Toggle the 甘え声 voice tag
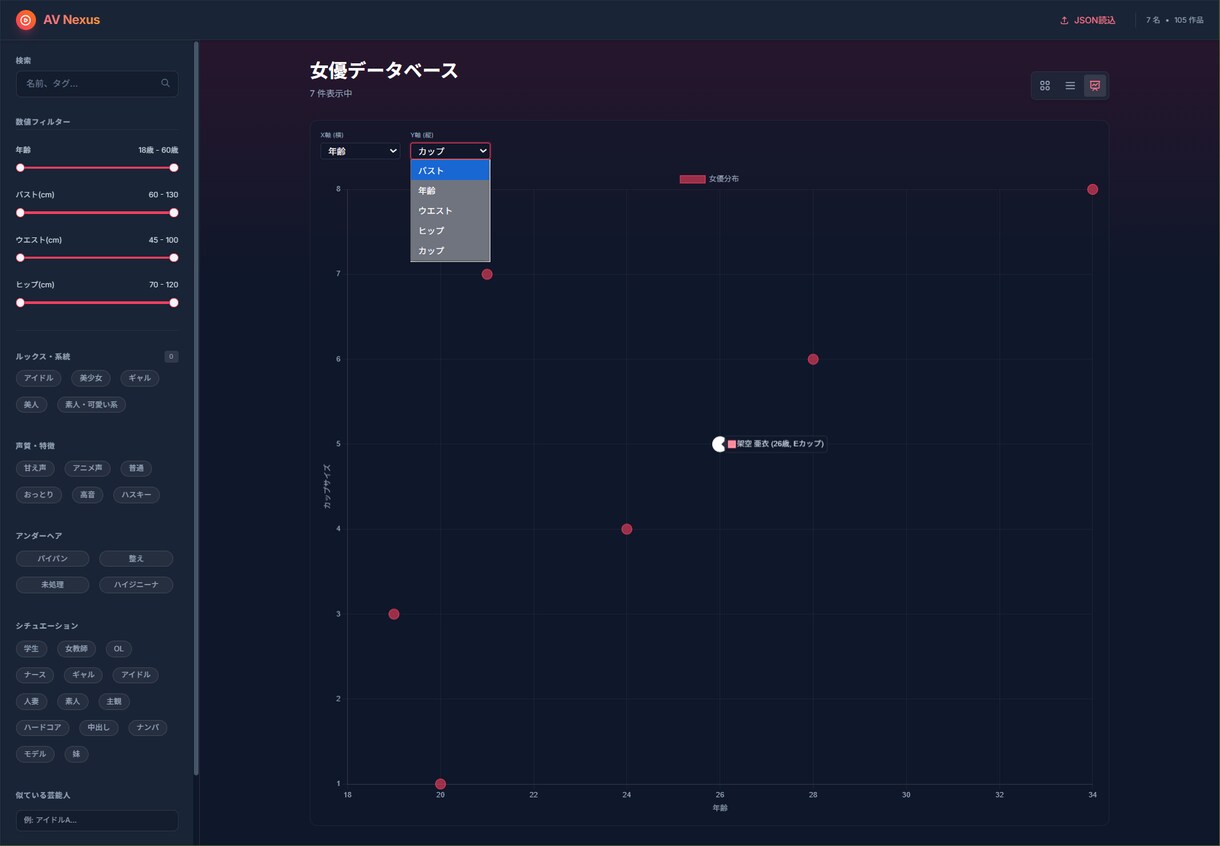The width and height of the screenshot is (1220, 846). (x=36, y=468)
